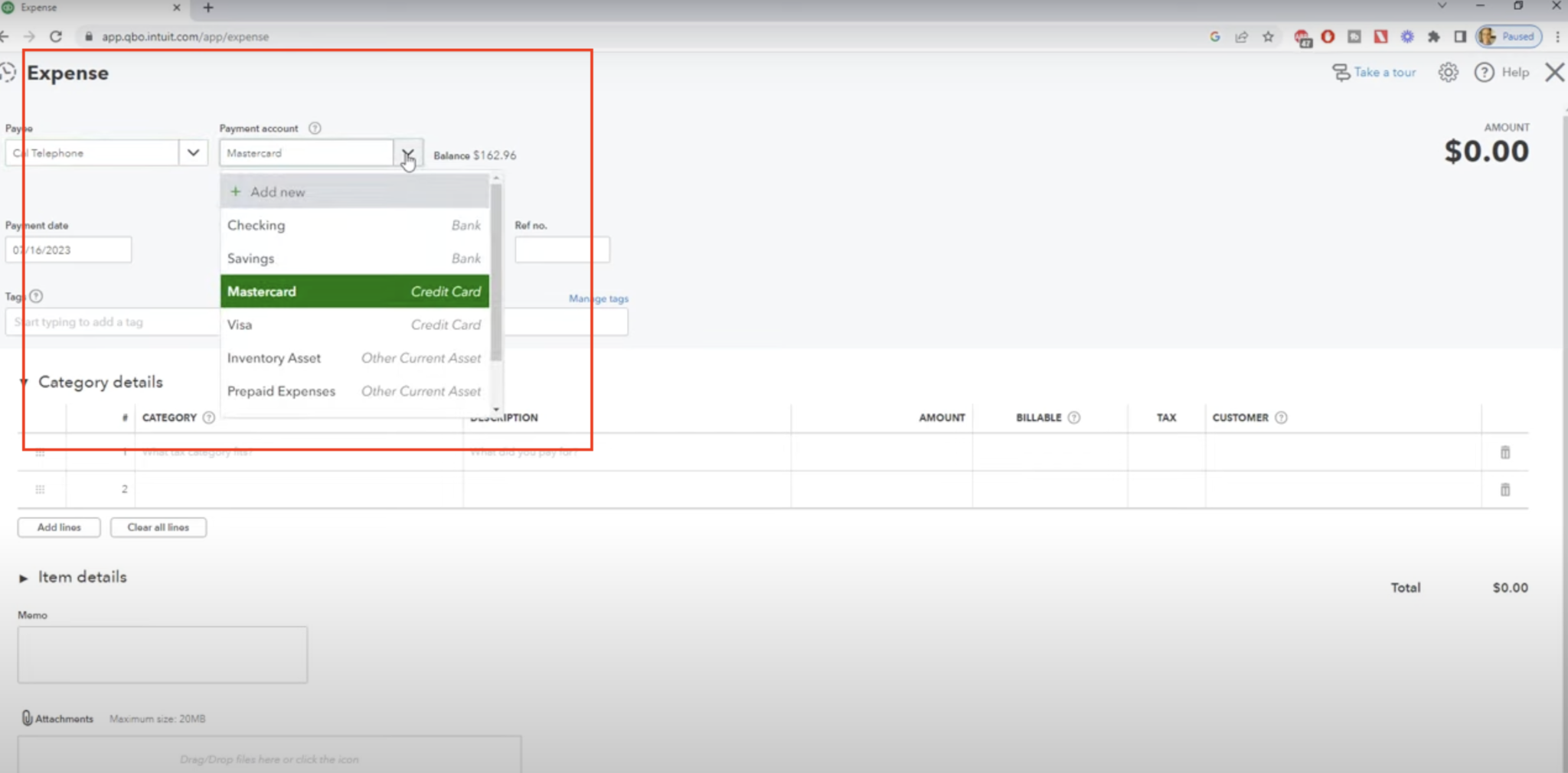1568x773 pixels.
Task: Click inside the Memo text box
Action: pos(162,654)
